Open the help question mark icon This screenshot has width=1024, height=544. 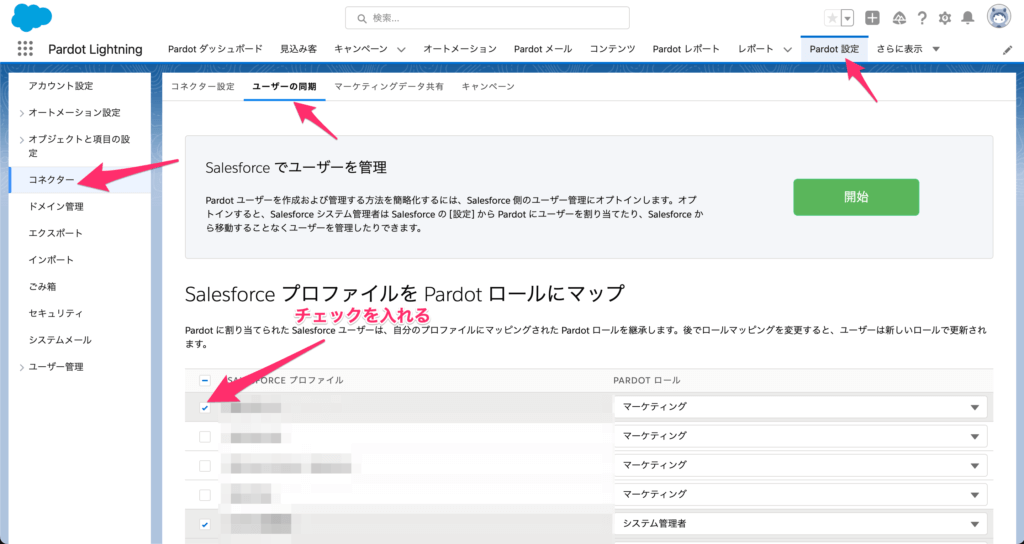click(922, 18)
